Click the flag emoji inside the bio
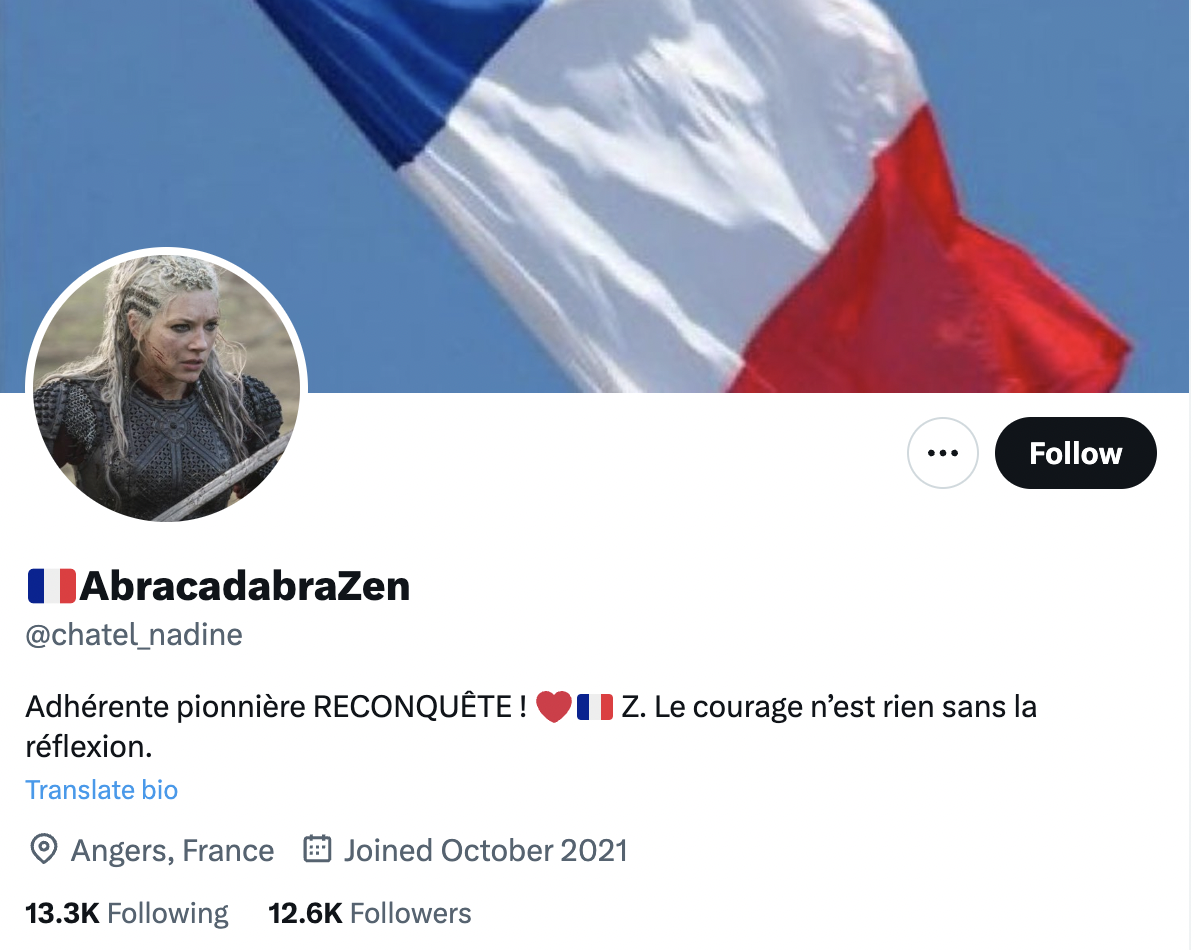 595,706
